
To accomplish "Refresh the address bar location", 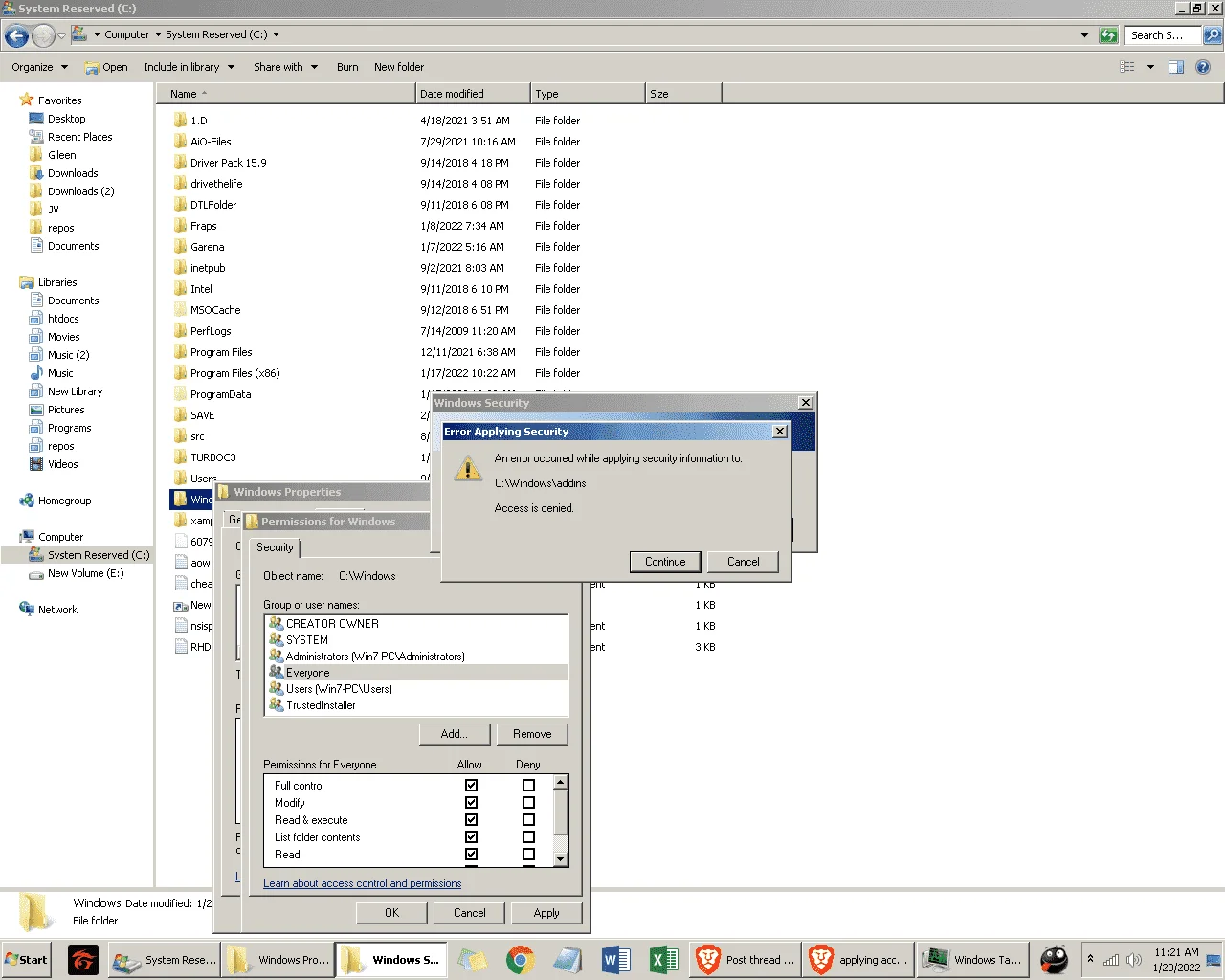I will pos(1108,35).
